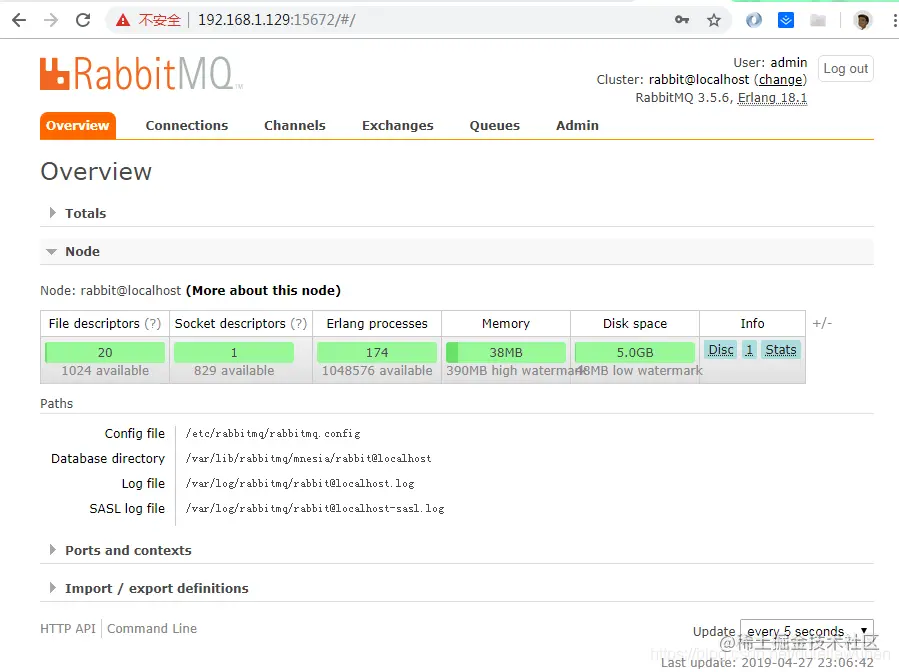This screenshot has height=672, width=899.
Task: Click the socket descriptors bar showing 1
Action: pos(234,352)
